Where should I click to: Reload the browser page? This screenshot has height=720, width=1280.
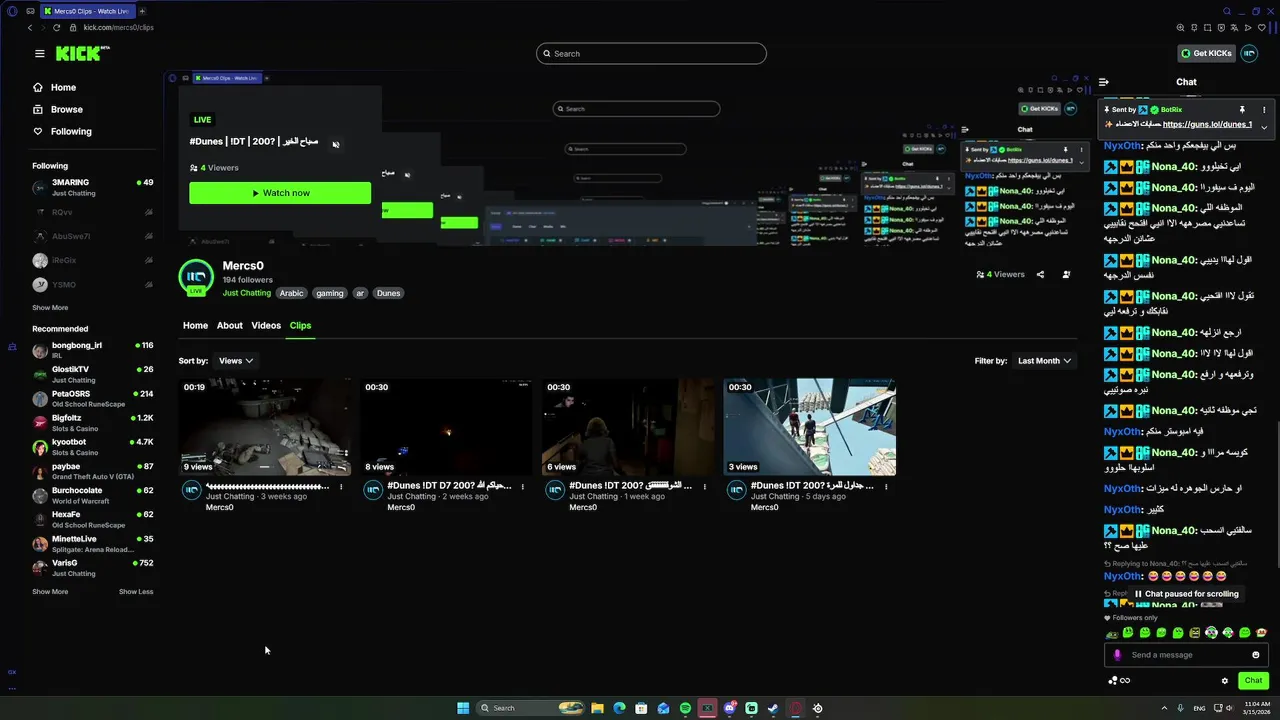pyautogui.click(x=56, y=28)
